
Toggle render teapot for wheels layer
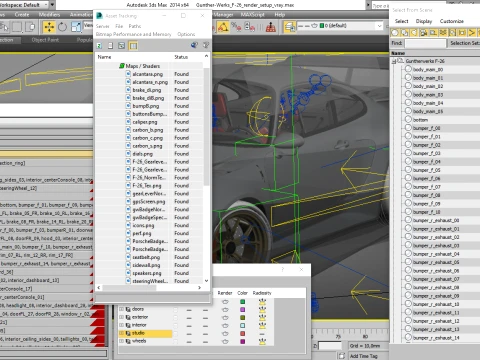tap(225, 341)
